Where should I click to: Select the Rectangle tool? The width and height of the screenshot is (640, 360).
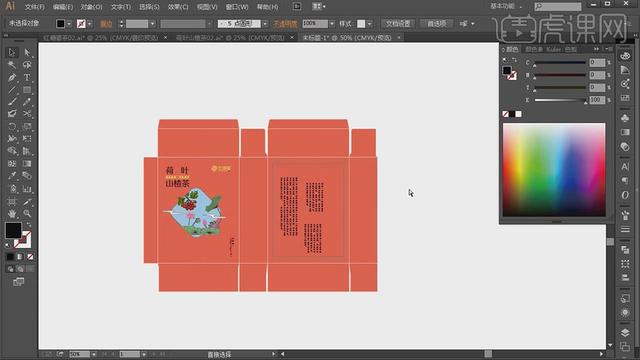click(x=27, y=89)
